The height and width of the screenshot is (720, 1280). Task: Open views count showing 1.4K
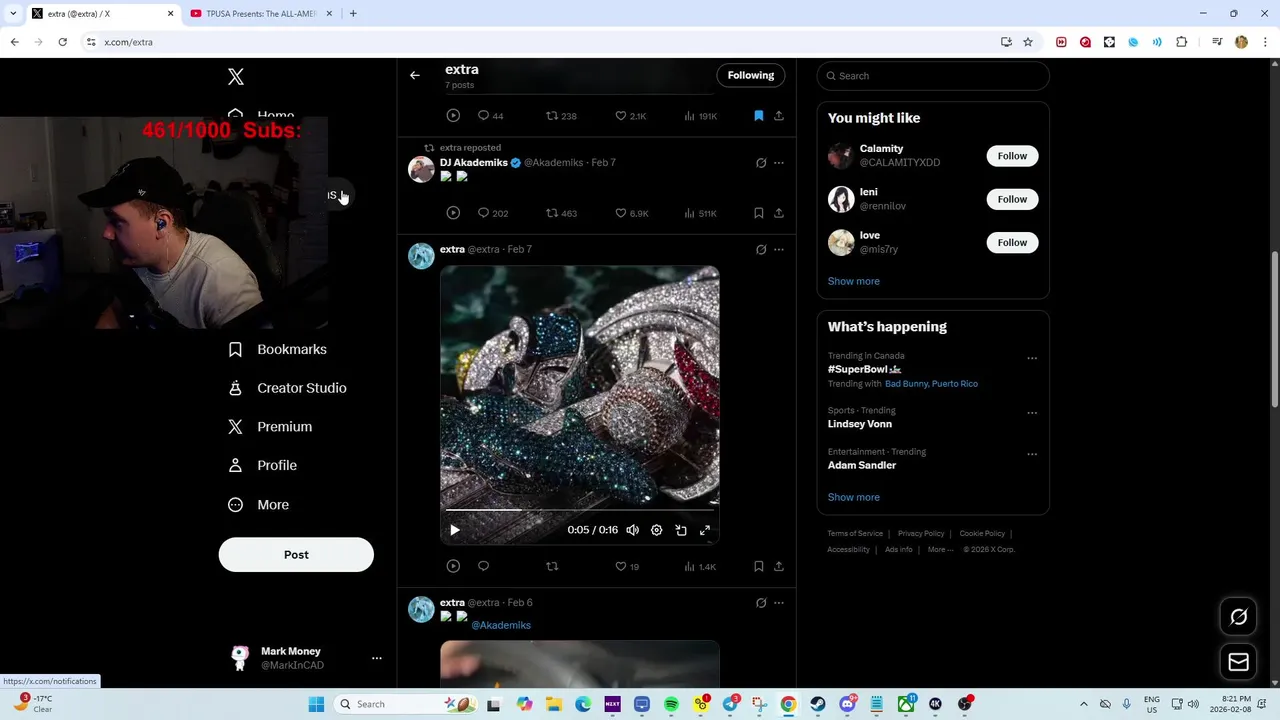click(700, 566)
